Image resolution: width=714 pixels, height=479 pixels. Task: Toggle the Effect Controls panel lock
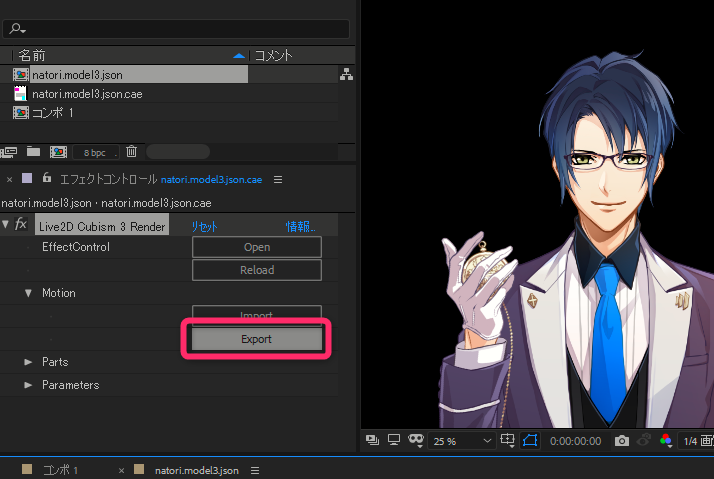tap(46, 178)
